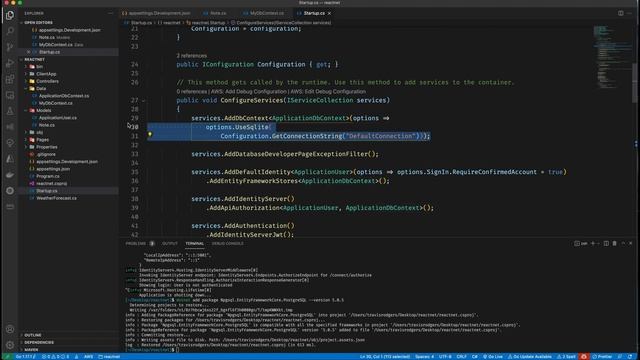Open the Source Control view icon
Screen dimensions: 640x360
coord(10,47)
